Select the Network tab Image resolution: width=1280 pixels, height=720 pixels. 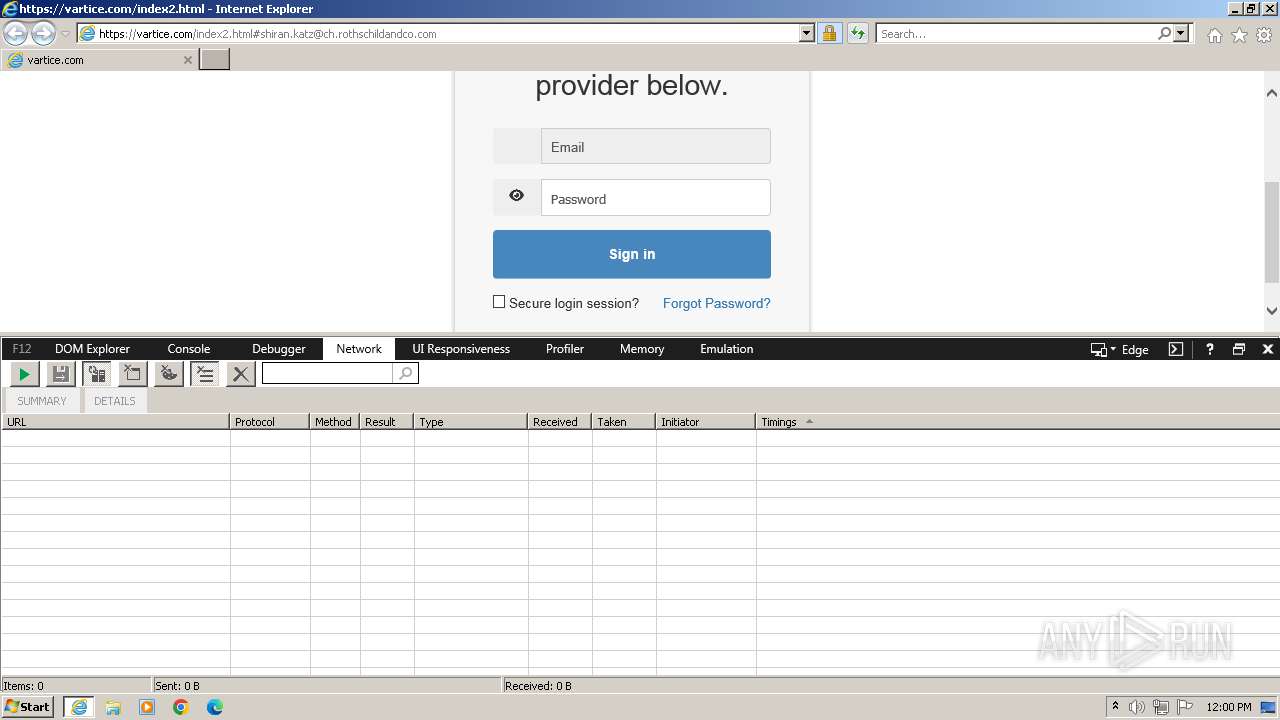click(x=359, y=349)
